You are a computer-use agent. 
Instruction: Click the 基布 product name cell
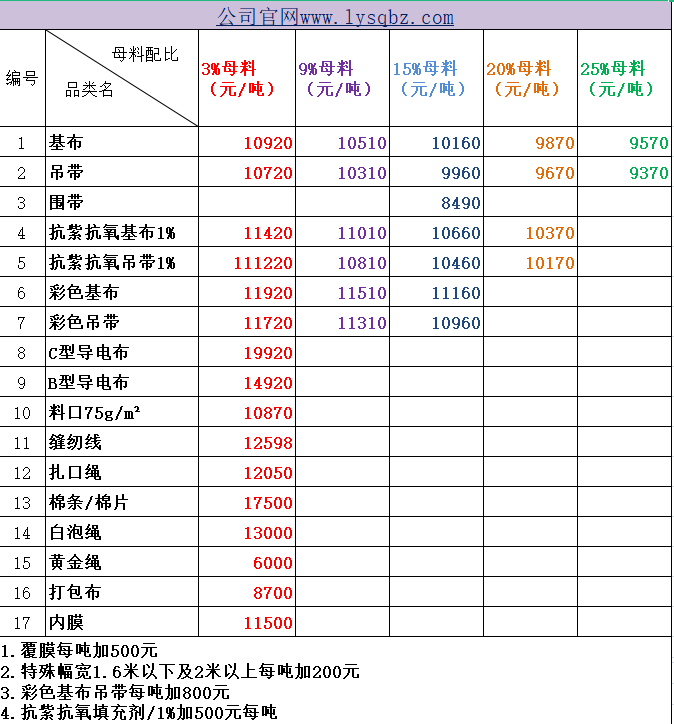[x=122, y=142]
